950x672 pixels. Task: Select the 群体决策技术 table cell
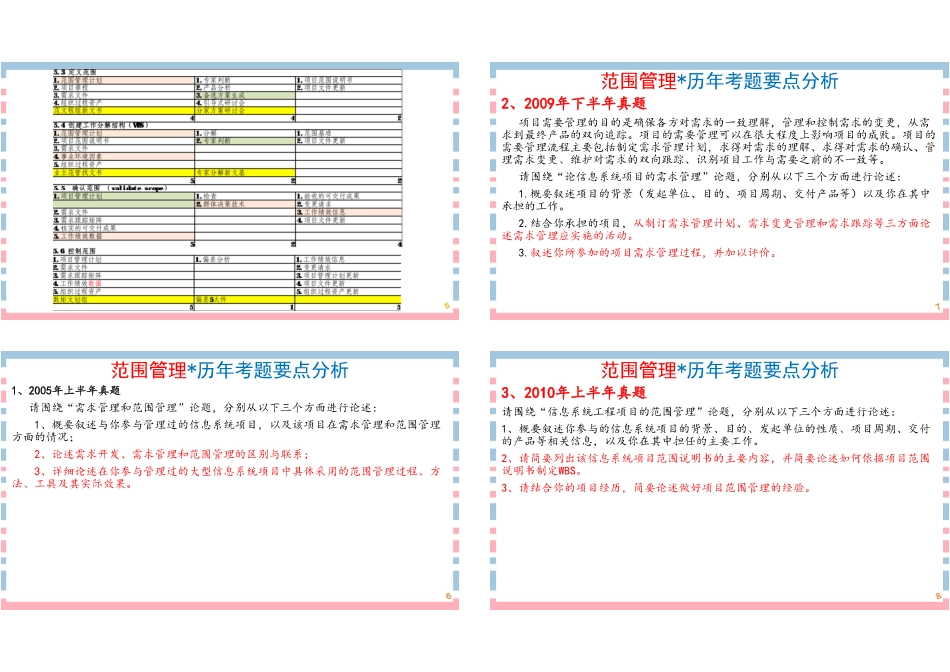click(222, 204)
